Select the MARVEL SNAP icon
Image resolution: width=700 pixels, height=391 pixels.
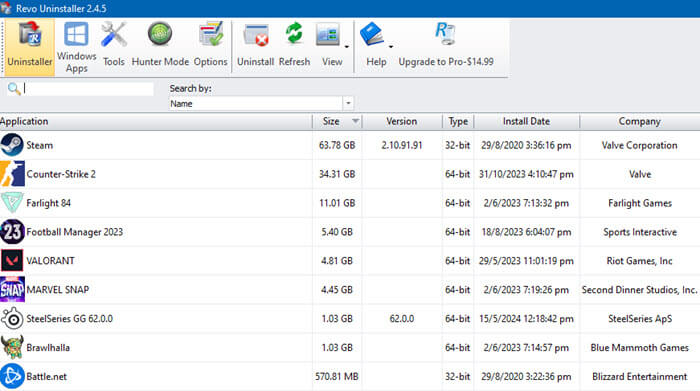[x=12, y=290]
